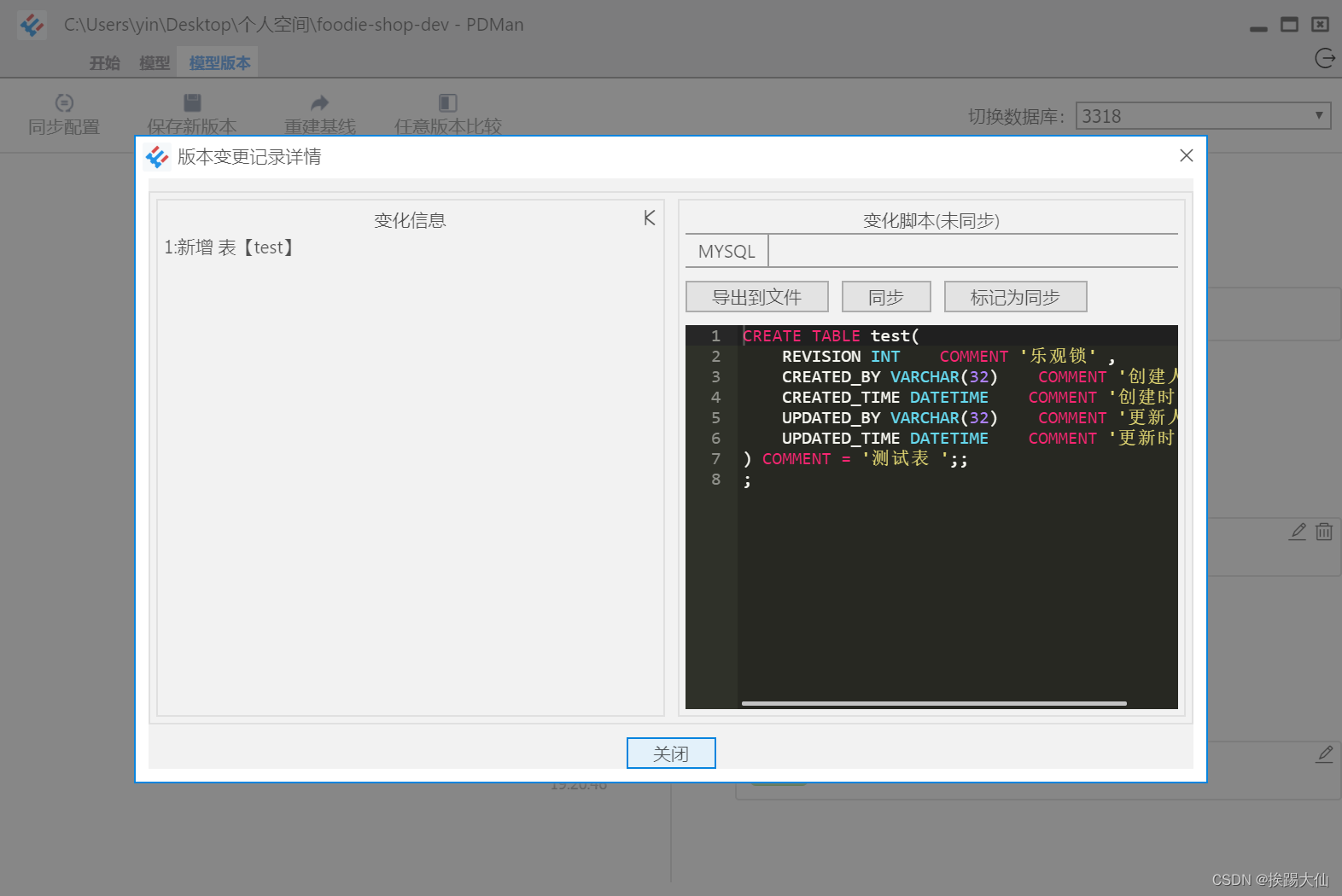
Task: Click the CREATED_BY VARCHAR(32) script line
Action: pyautogui.click(x=979, y=377)
